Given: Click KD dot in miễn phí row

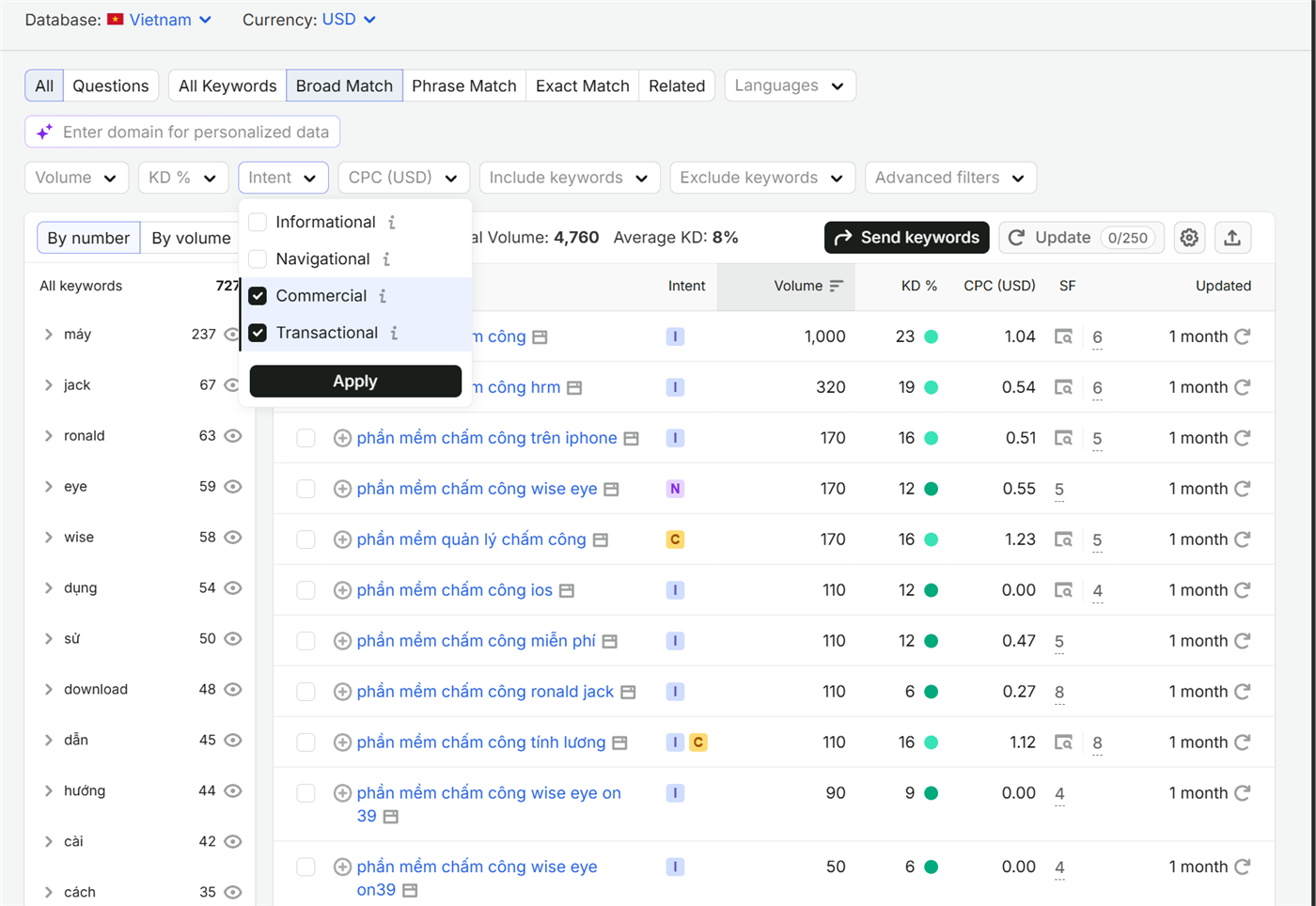Looking at the screenshot, I should (x=931, y=641).
